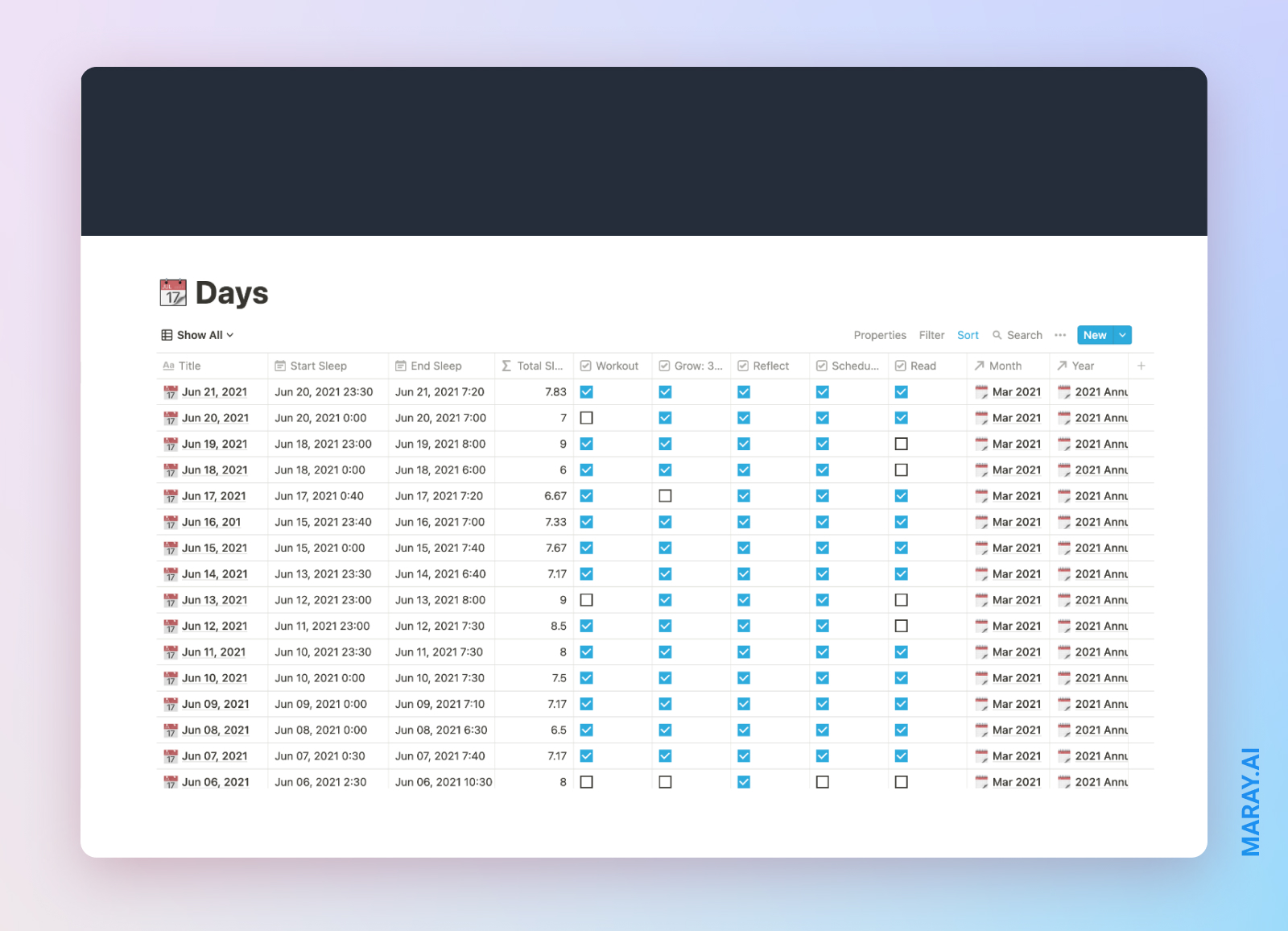Image resolution: width=1288 pixels, height=931 pixels.
Task: Open 2021 Annual relation in Jun 08 row
Action: point(1101,730)
